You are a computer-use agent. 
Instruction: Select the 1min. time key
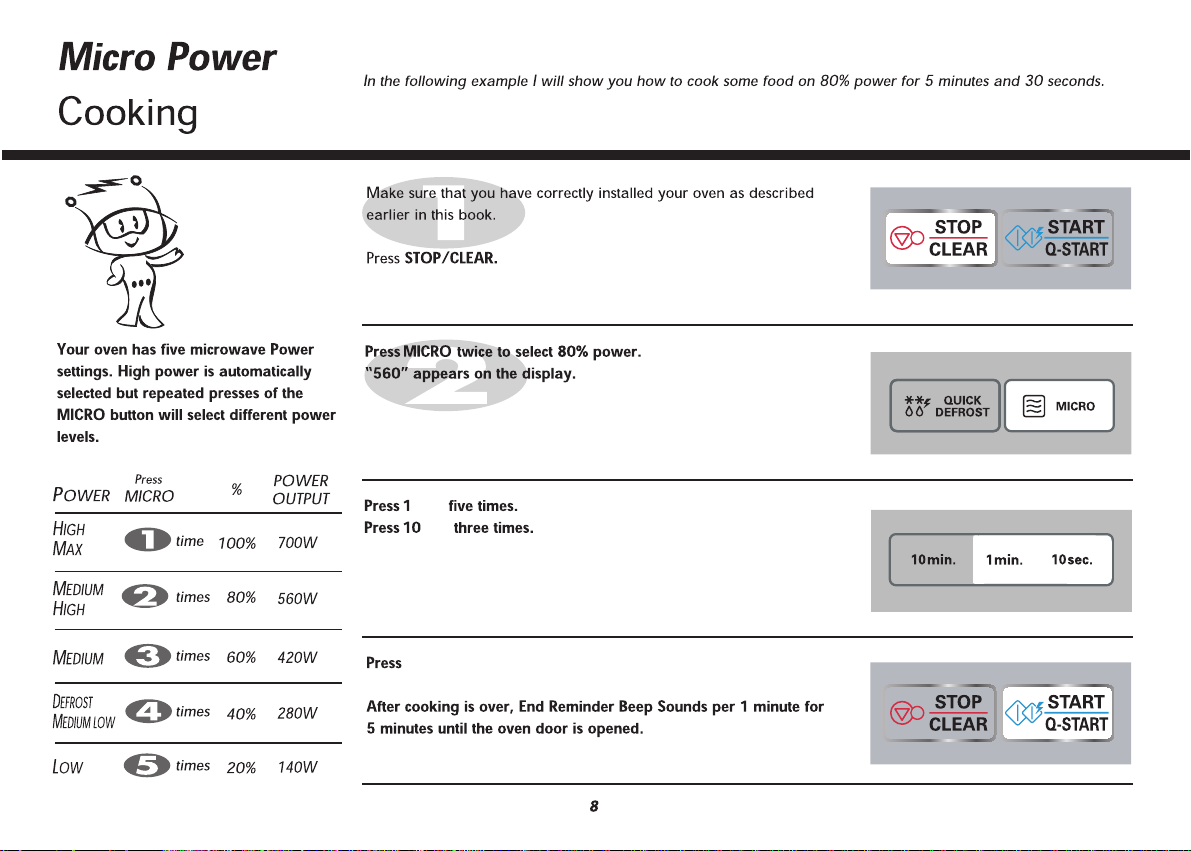(x=1004, y=560)
